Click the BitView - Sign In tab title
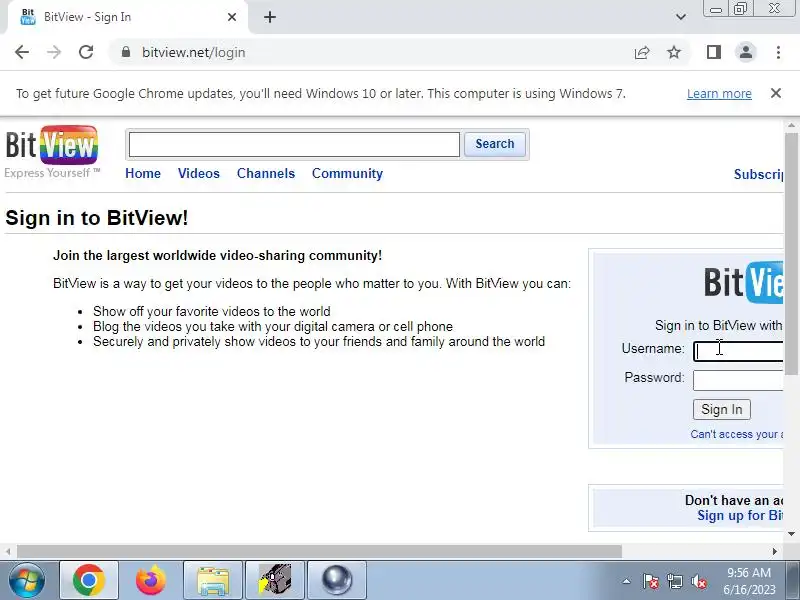This screenshot has height=600, width=800. click(x=87, y=17)
